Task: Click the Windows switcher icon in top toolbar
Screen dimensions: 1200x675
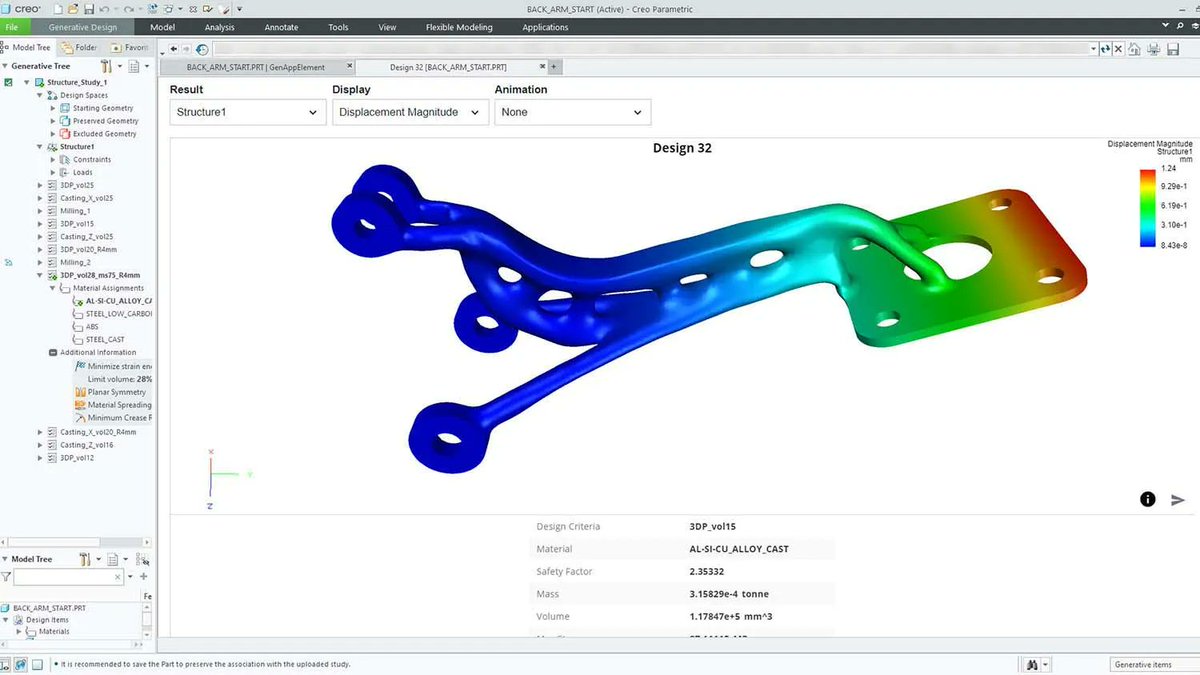Action: point(168,9)
